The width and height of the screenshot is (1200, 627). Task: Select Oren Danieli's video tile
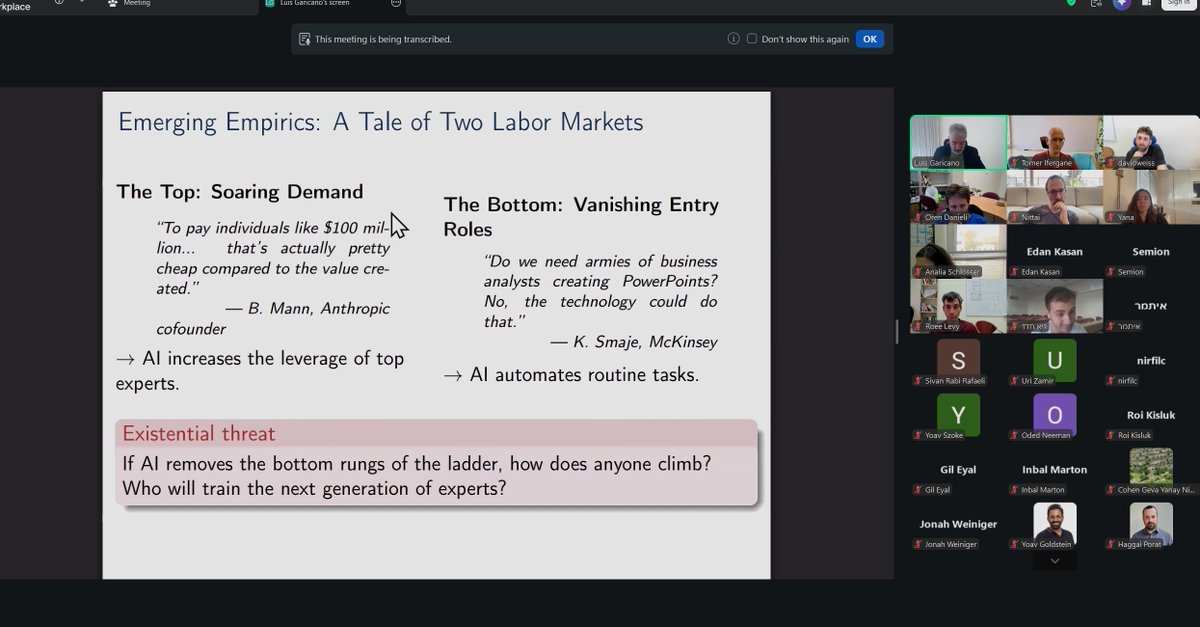pyautogui.click(x=958, y=197)
